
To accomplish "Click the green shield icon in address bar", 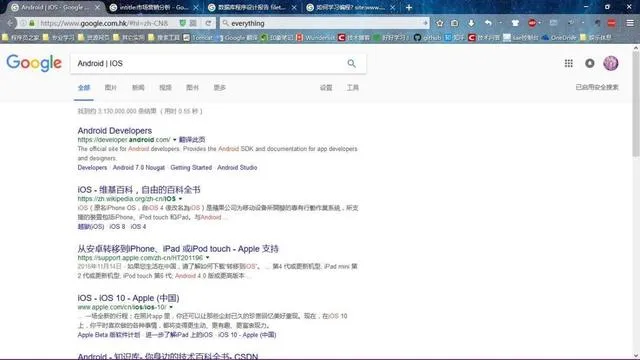I will [x=182, y=23].
